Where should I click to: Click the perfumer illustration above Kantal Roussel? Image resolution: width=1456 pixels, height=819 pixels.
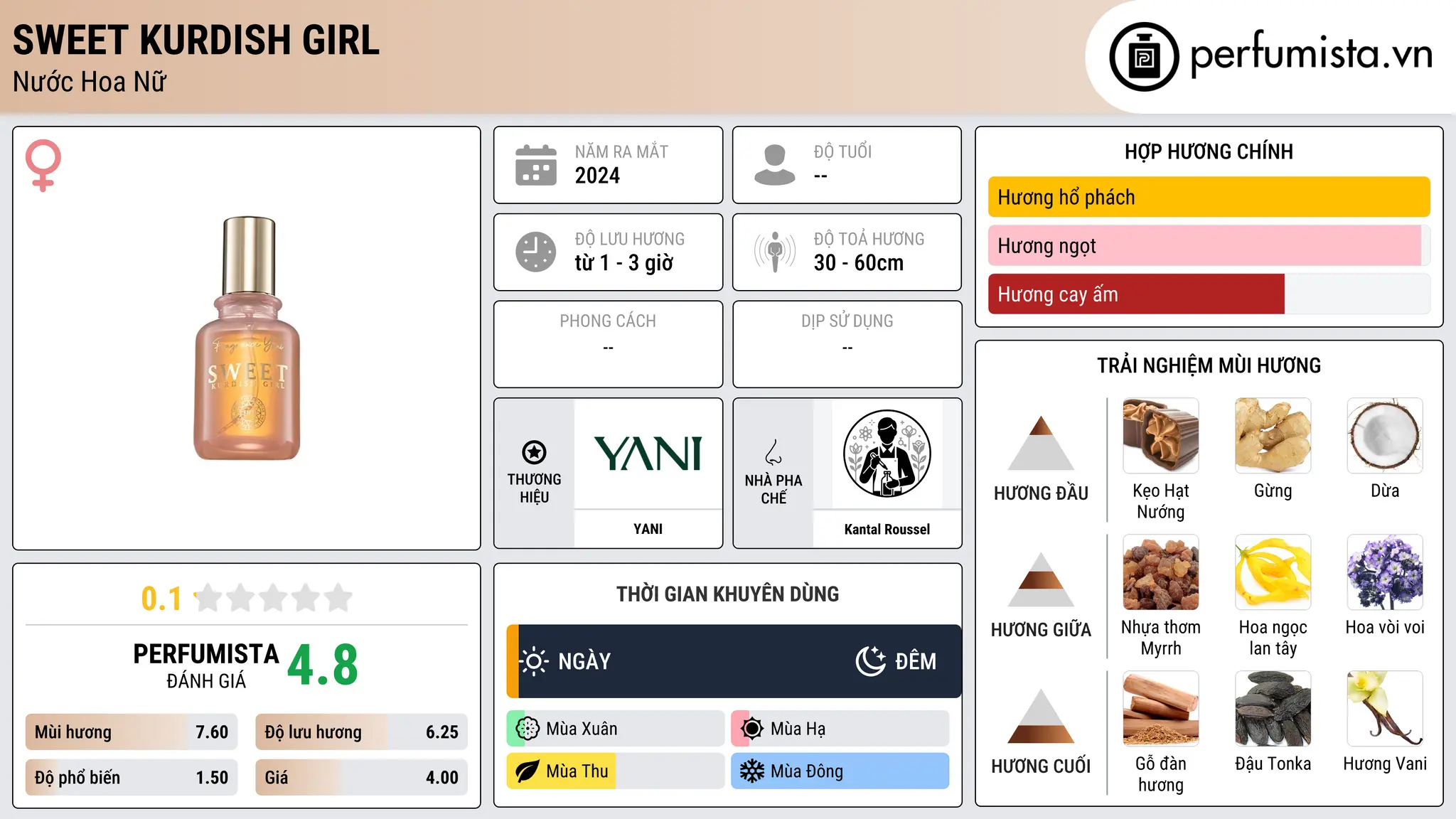pyautogui.click(x=887, y=454)
